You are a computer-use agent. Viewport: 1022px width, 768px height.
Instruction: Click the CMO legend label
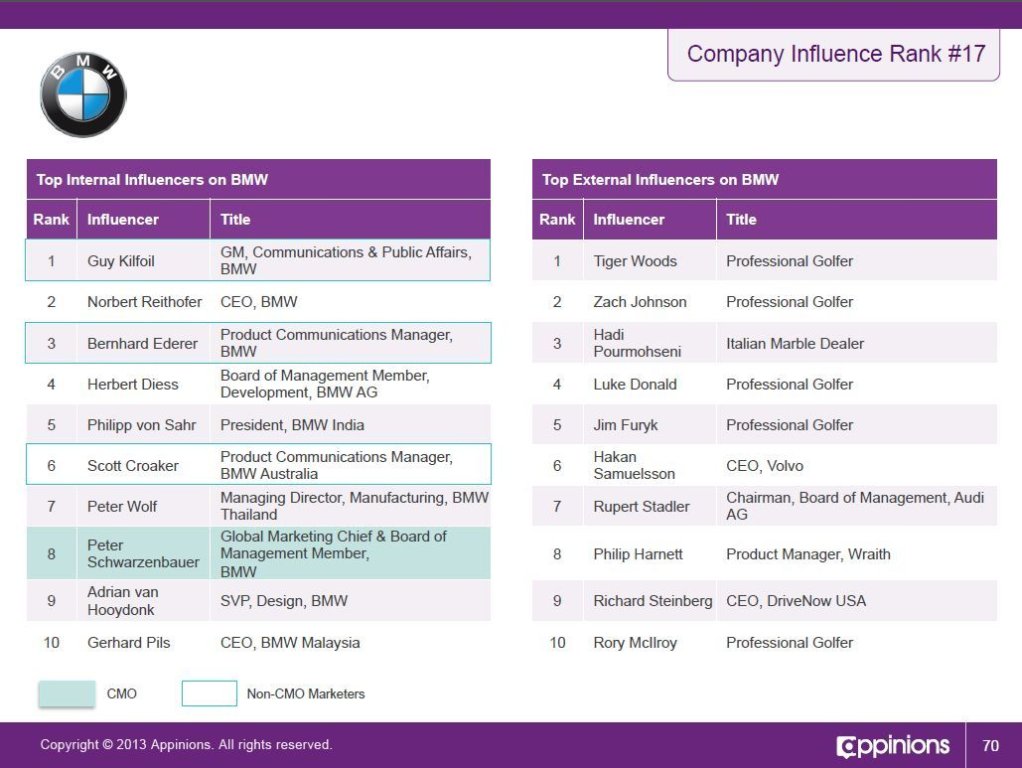(x=121, y=694)
